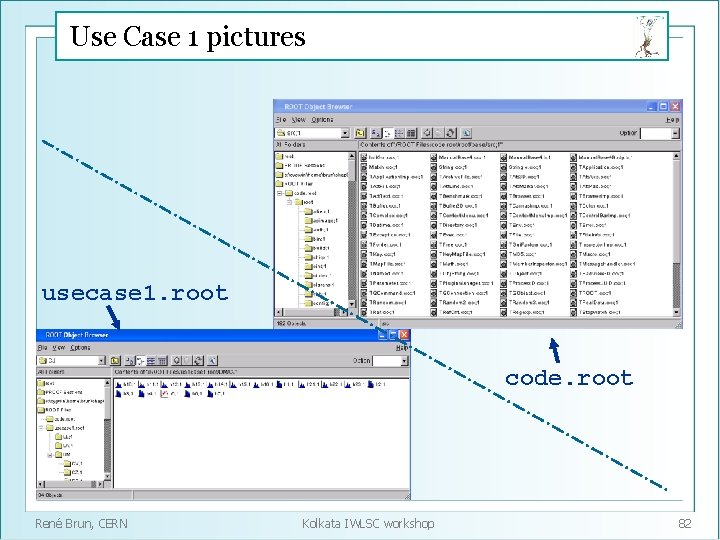Image resolution: width=720 pixels, height=540 pixels.
Task: Switch code.root browser to details view
Action: coord(411,133)
